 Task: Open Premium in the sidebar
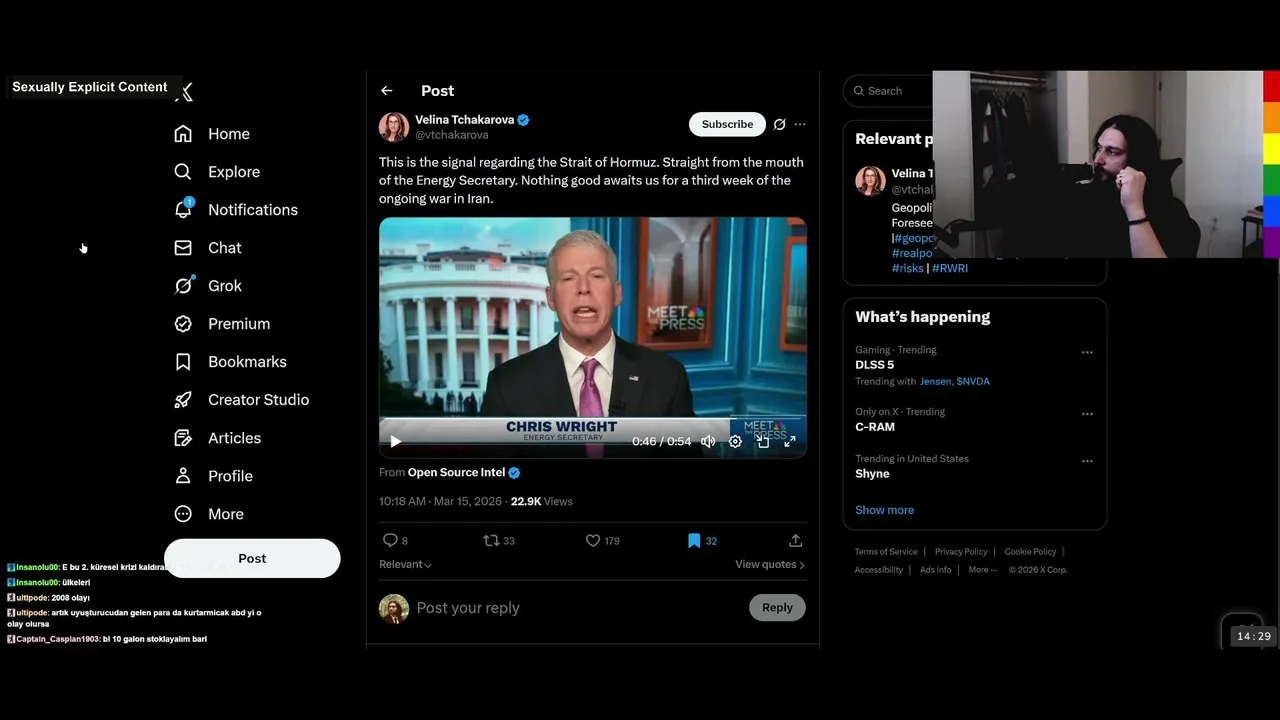pyautogui.click(x=222, y=324)
